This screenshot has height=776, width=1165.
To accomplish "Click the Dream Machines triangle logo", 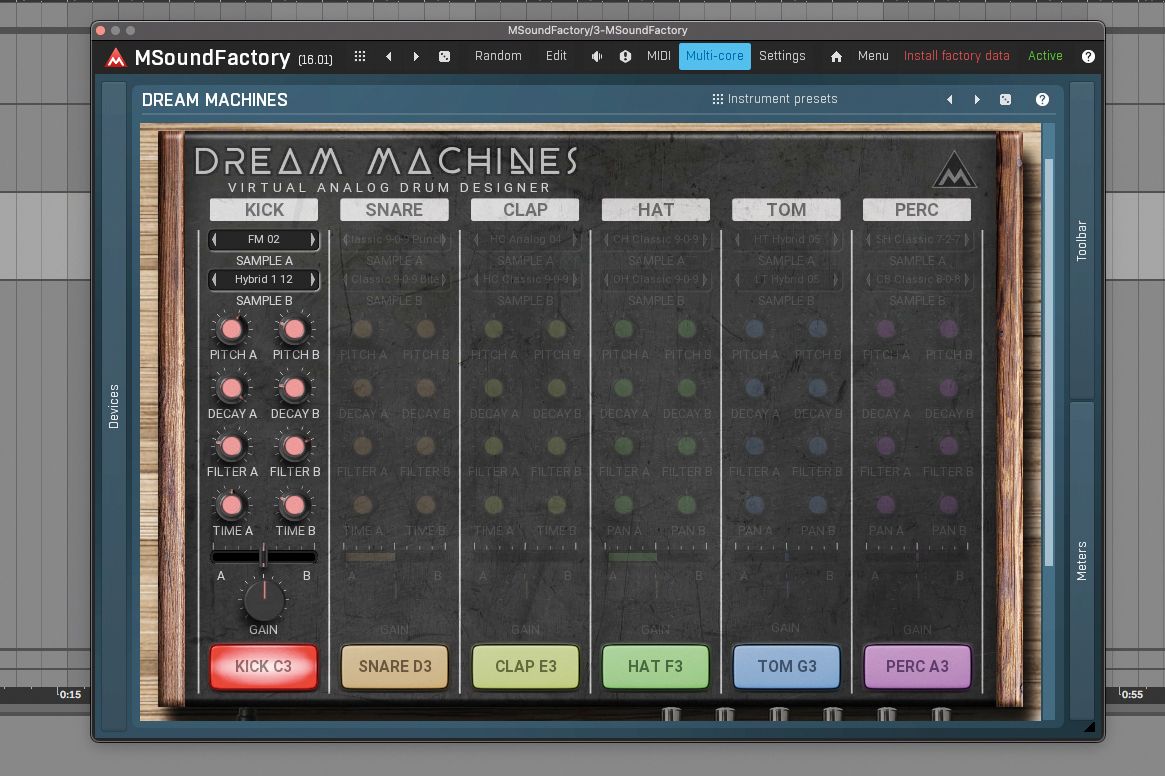I will point(954,170).
